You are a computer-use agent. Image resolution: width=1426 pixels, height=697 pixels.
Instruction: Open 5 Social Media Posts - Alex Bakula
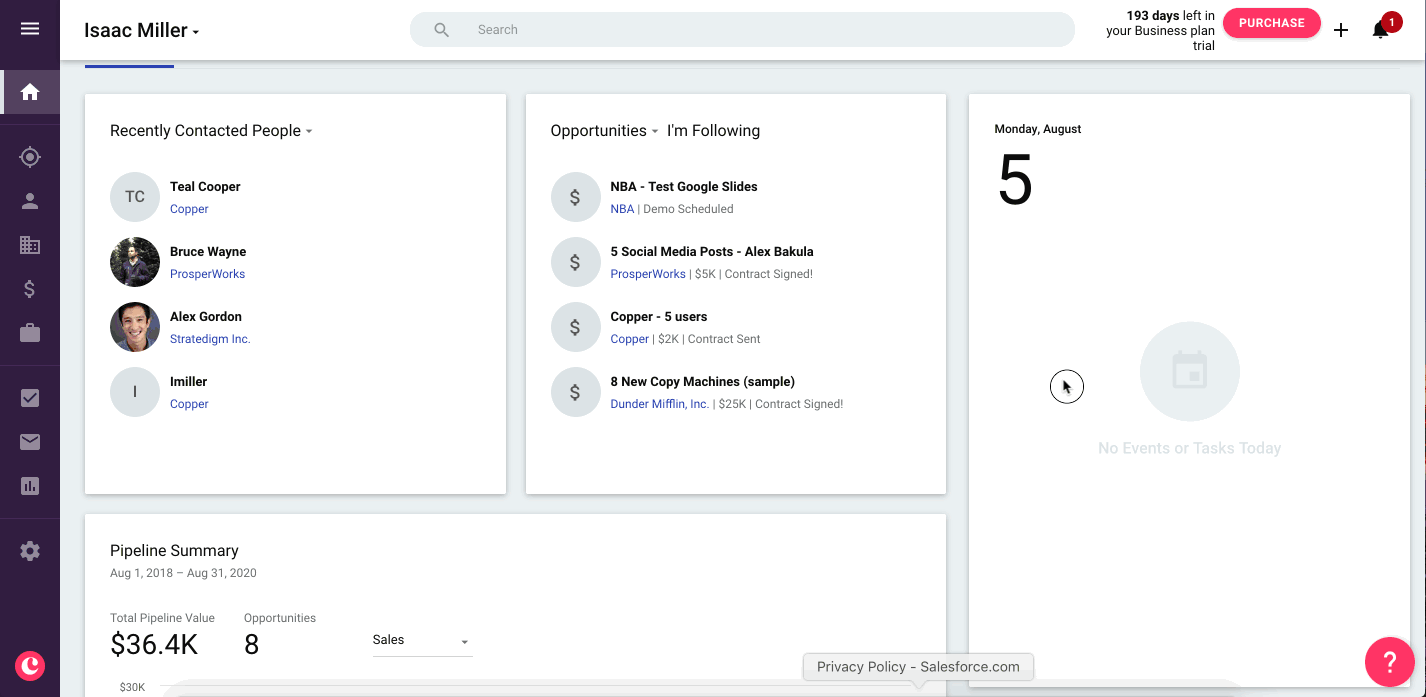click(x=712, y=252)
